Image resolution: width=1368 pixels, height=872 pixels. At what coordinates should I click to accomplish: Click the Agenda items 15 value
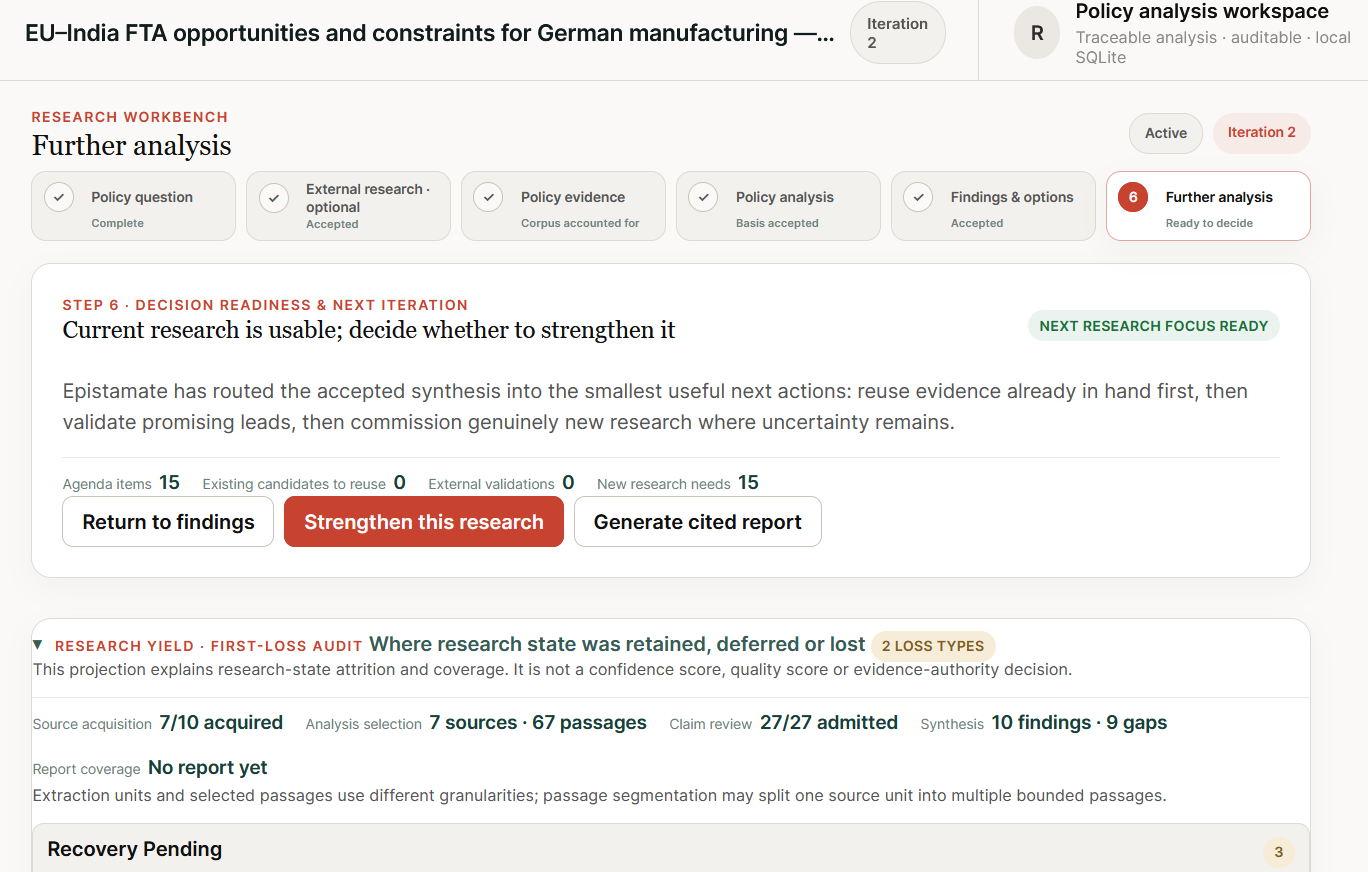click(x=169, y=483)
